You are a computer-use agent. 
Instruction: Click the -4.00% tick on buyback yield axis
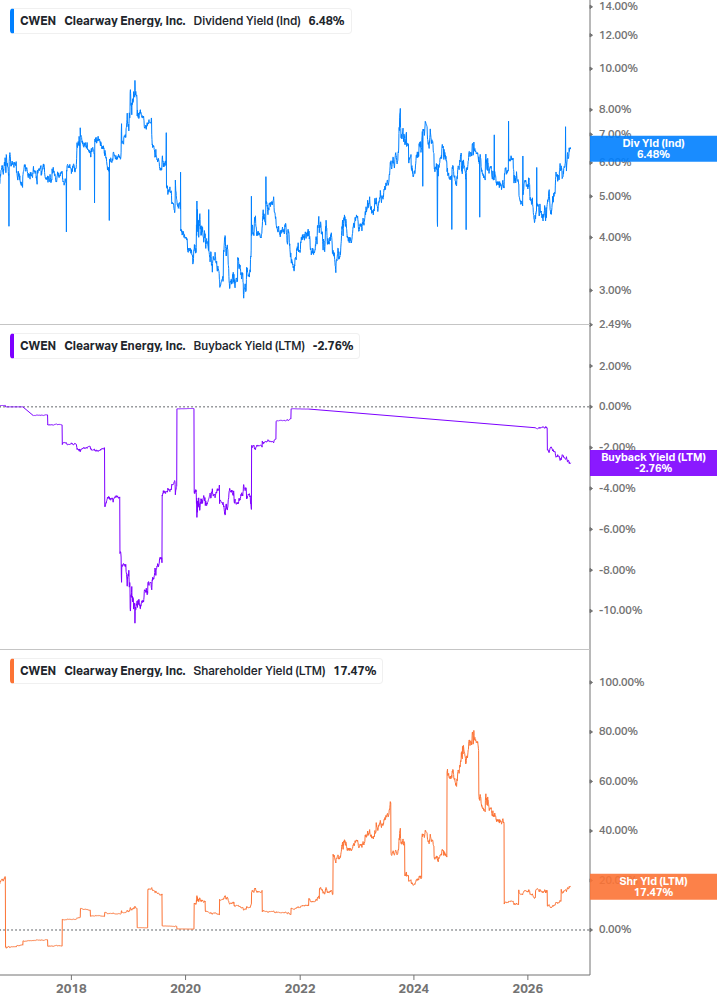click(x=617, y=488)
